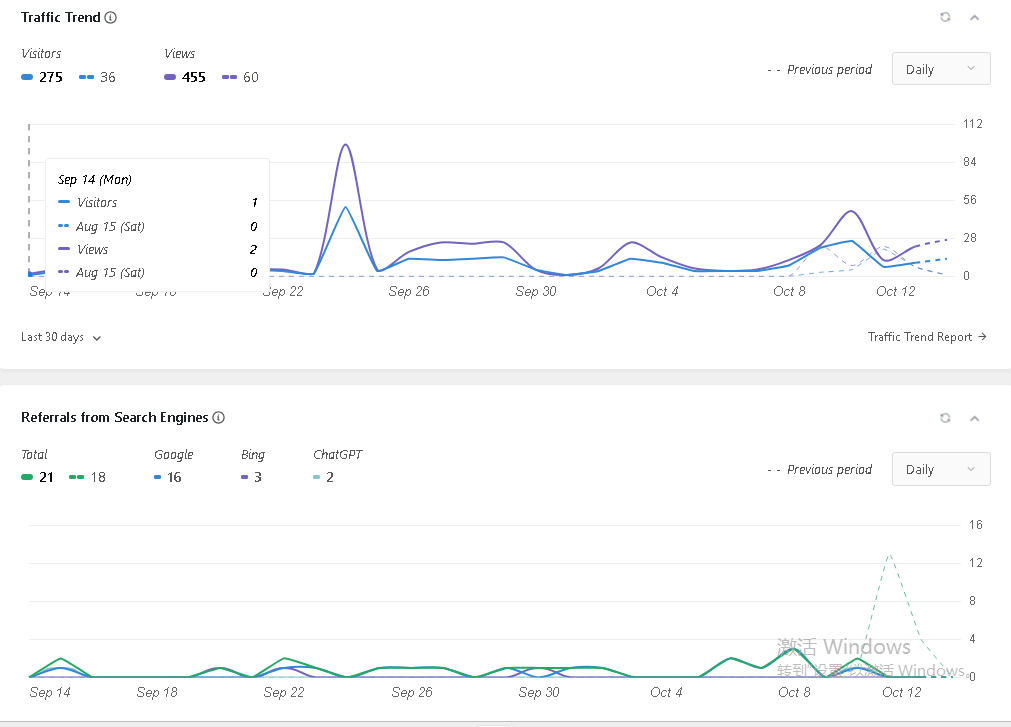Toggle the Total 21 referrals legend
The width and height of the screenshot is (1011, 727).
point(37,478)
